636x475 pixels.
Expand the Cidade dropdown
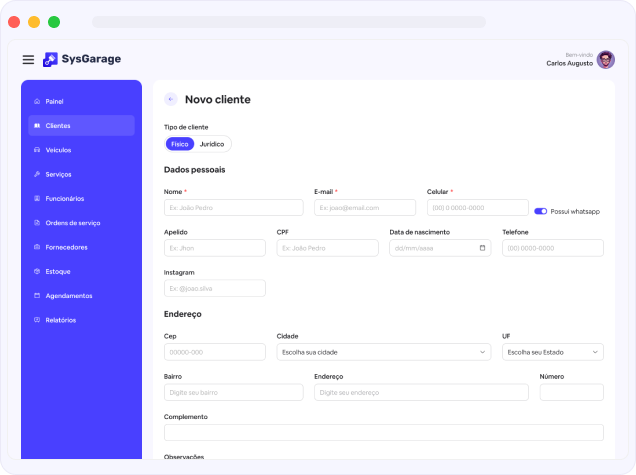pyautogui.click(x=383, y=352)
